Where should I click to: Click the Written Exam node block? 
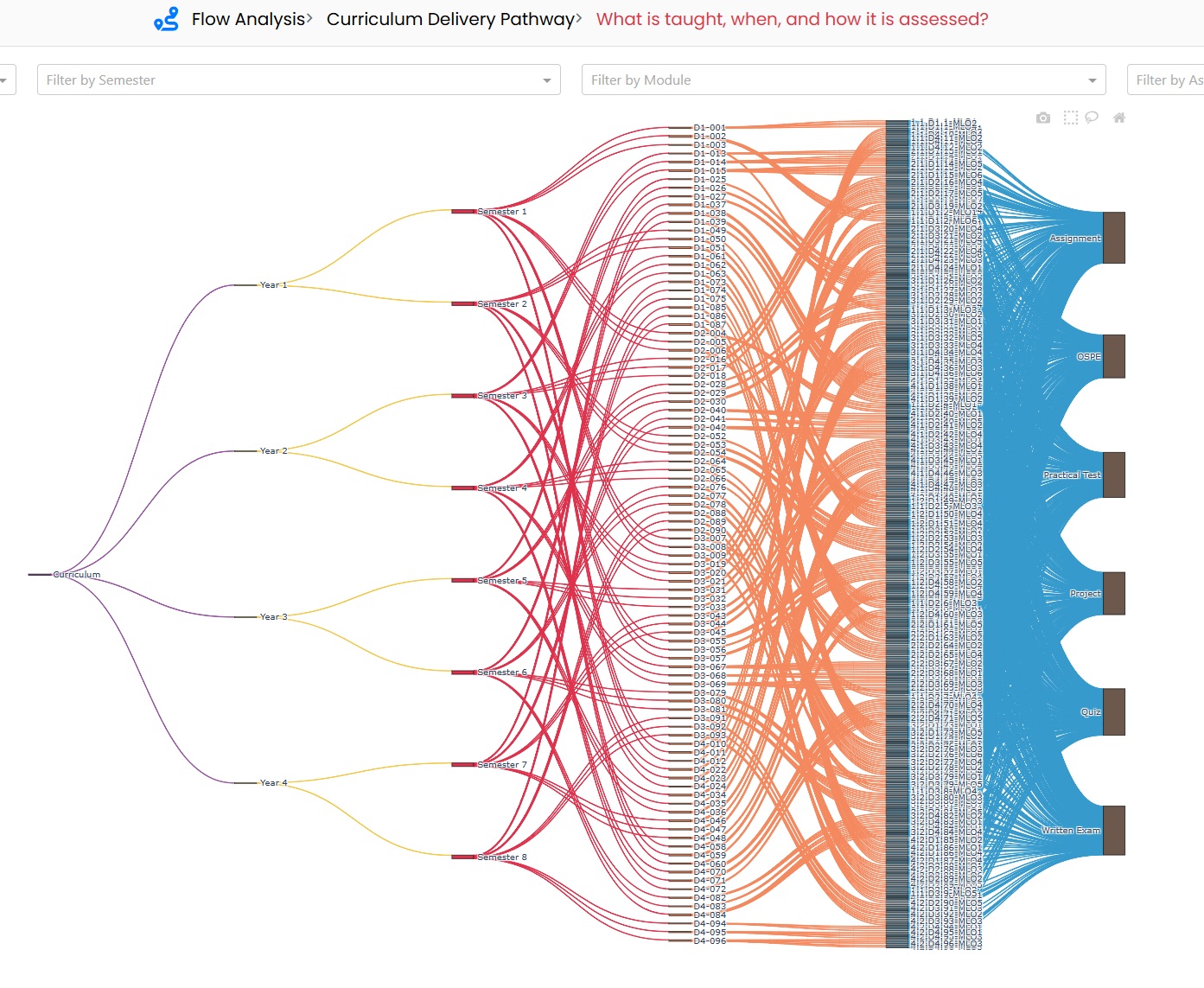[x=1114, y=831]
